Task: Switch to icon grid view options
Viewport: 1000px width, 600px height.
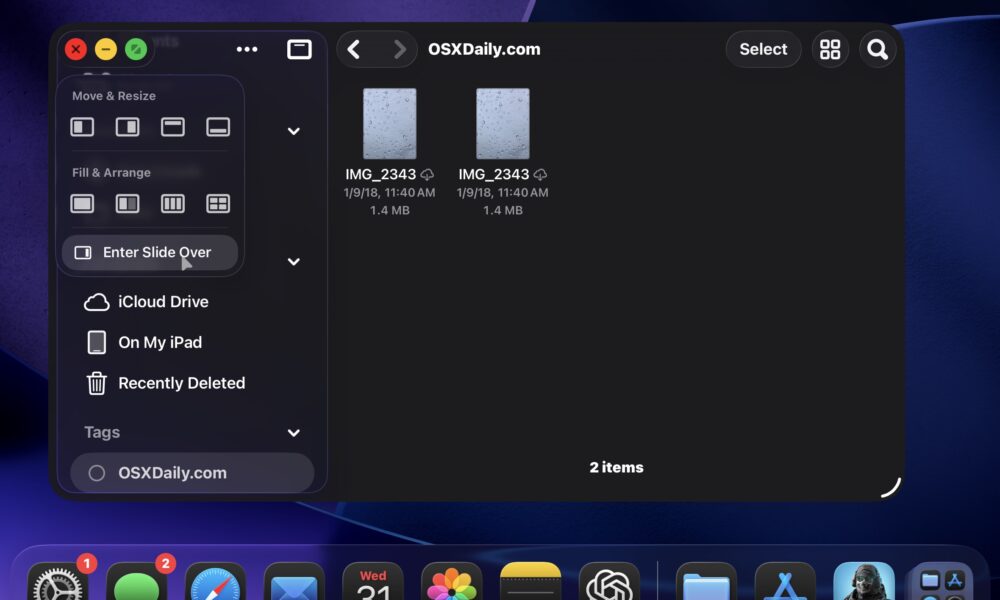Action: (830, 50)
